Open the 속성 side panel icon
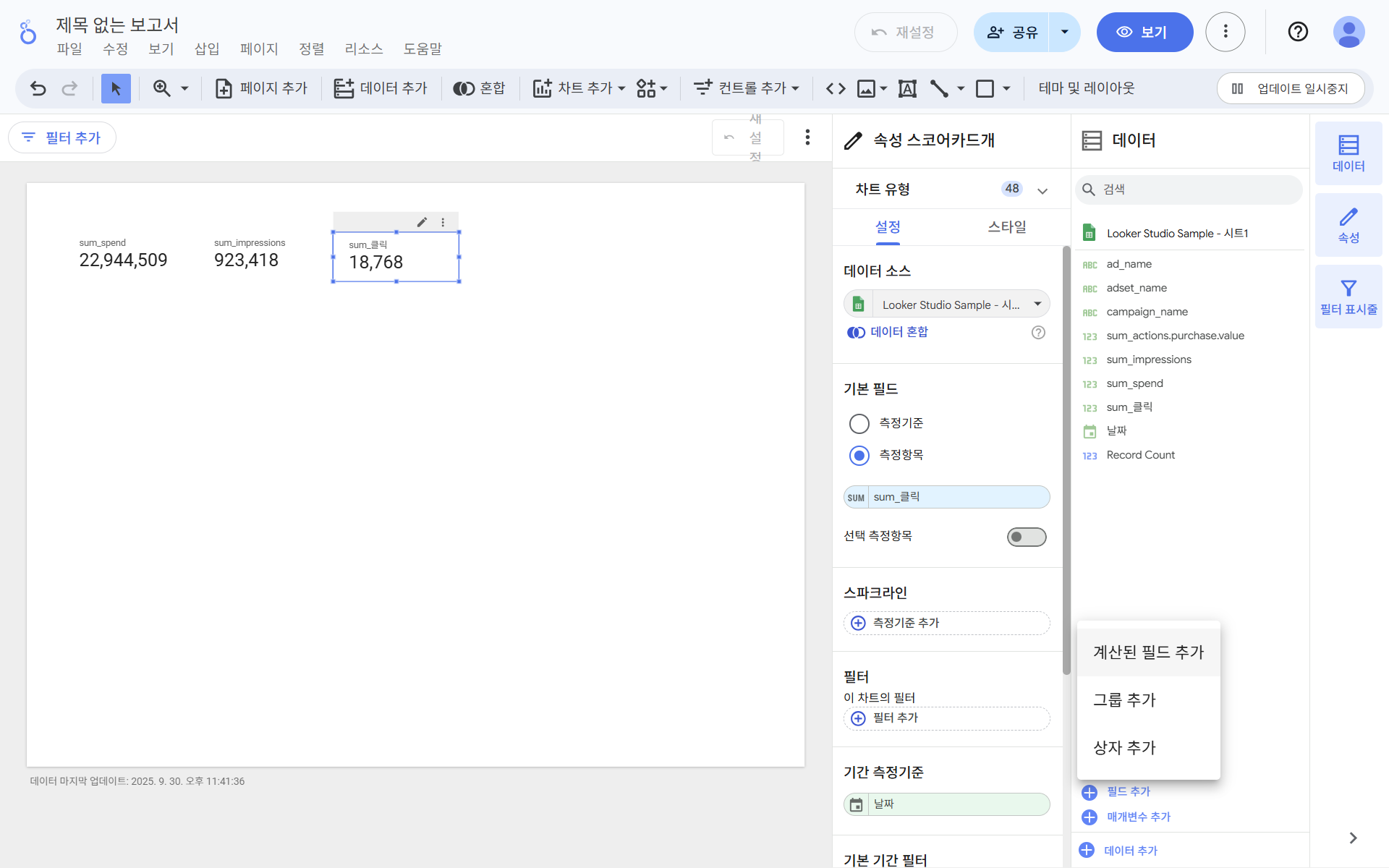 click(x=1348, y=225)
